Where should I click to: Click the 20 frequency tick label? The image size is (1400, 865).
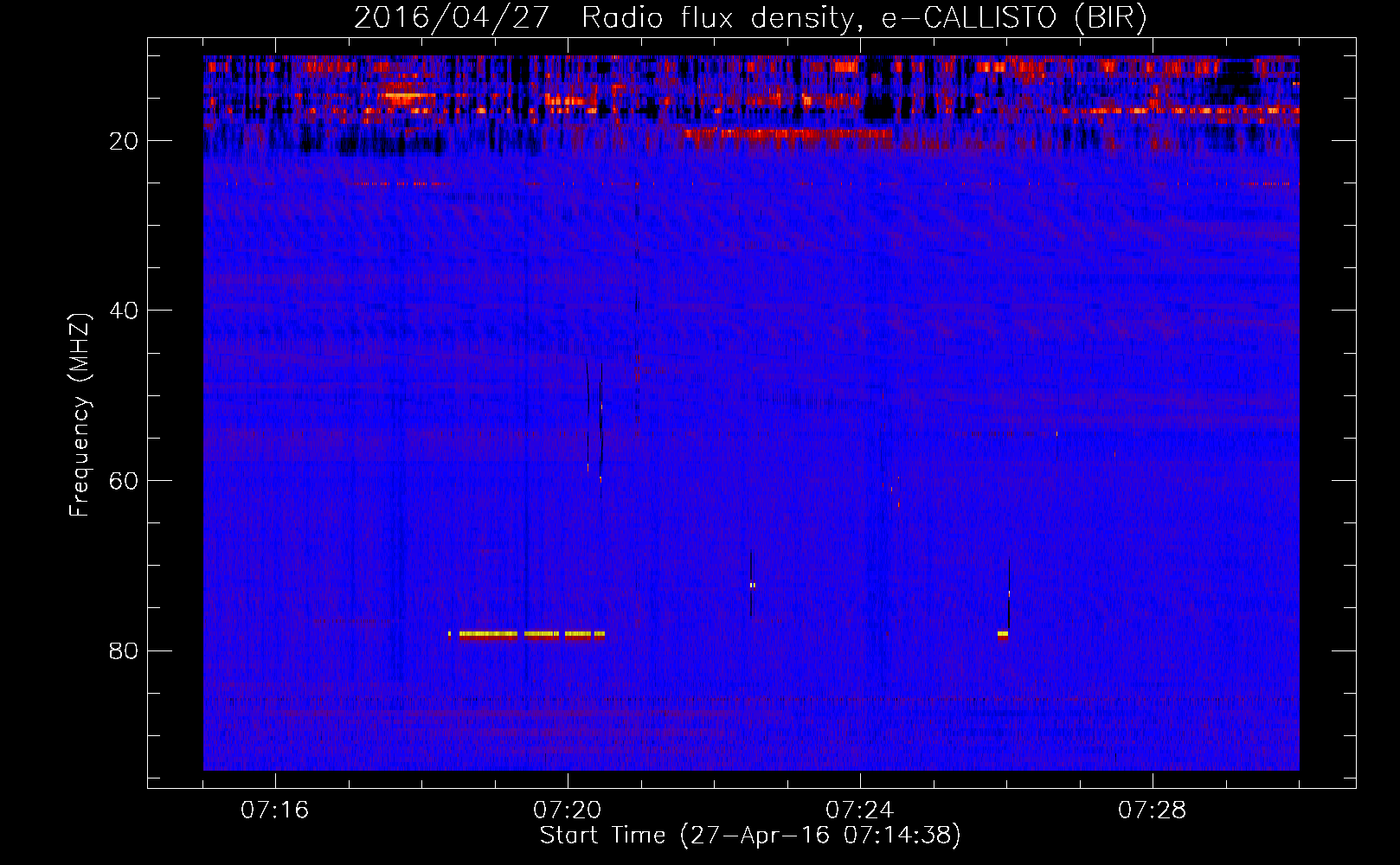125,141
